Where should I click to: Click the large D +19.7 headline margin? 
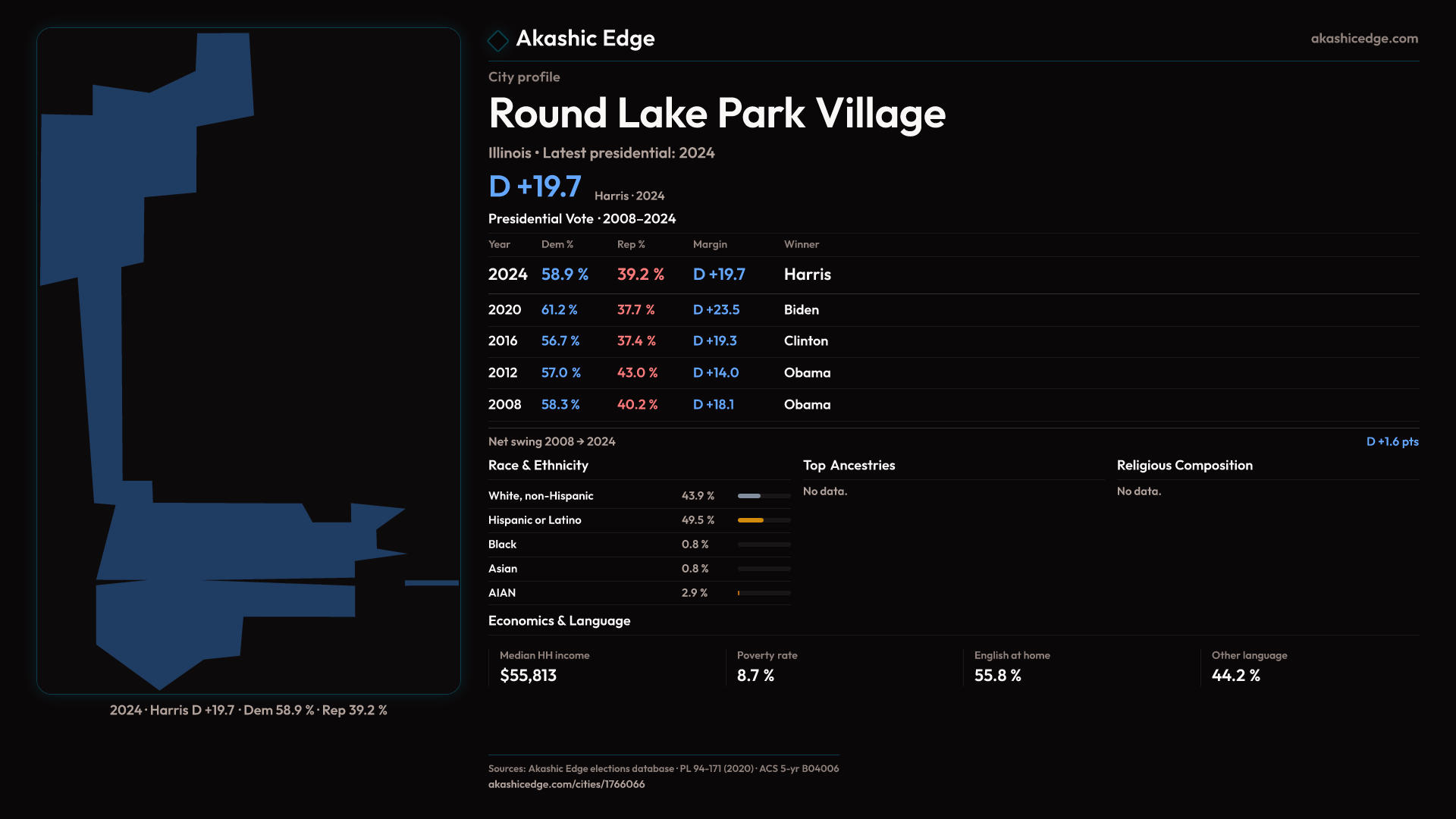pyautogui.click(x=535, y=187)
